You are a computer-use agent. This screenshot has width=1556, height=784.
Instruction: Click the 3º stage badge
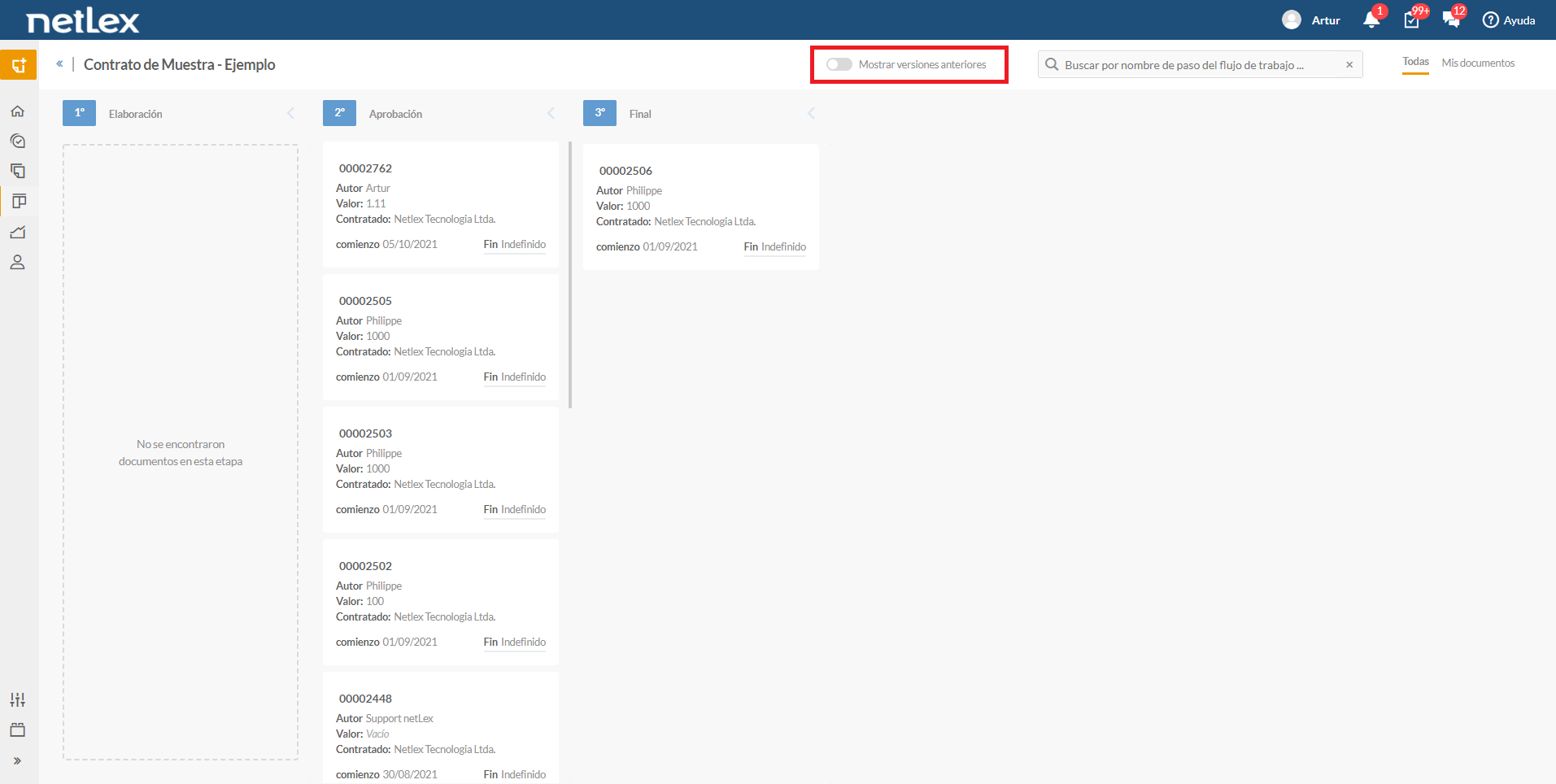click(599, 113)
